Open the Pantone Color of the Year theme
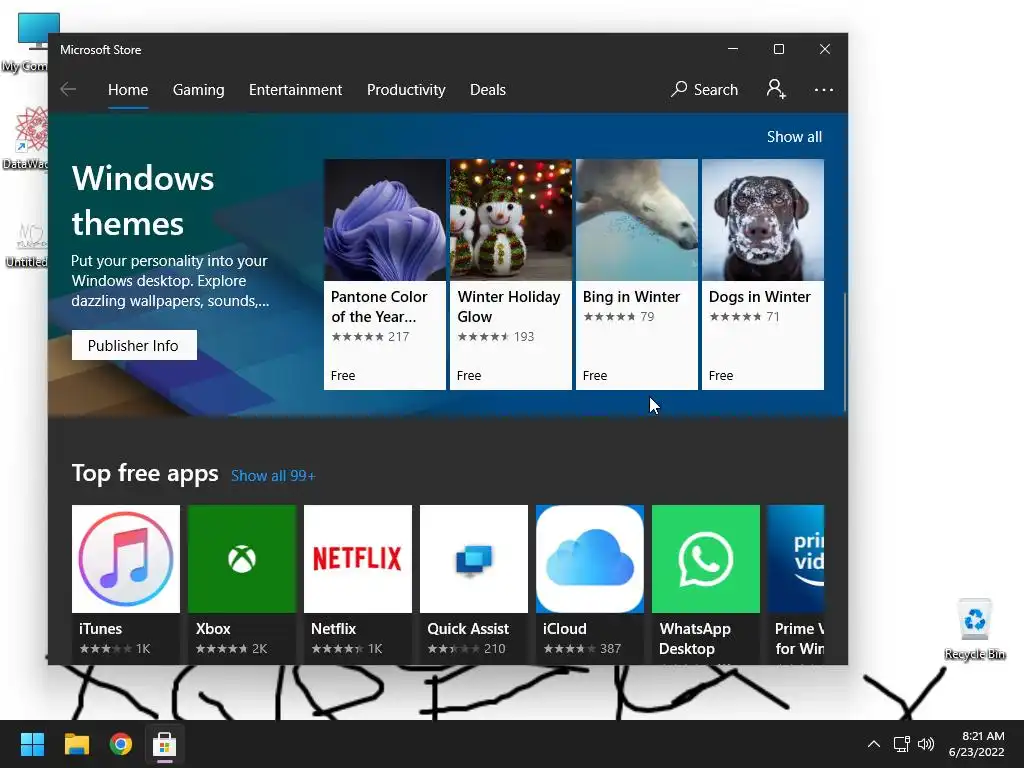The height and width of the screenshot is (768, 1024). click(385, 274)
